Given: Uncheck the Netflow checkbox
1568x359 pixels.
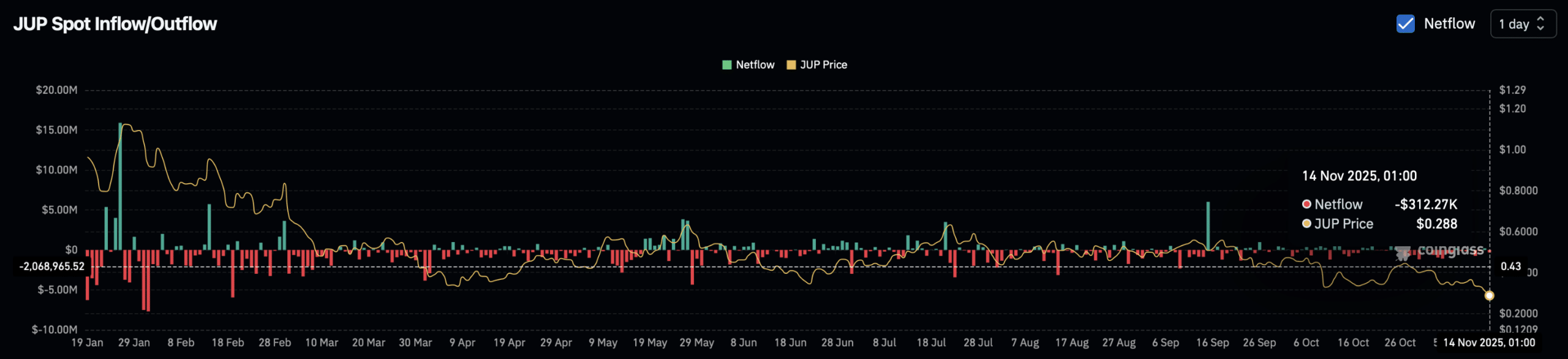Looking at the screenshot, I should (x=1405, y=24).
